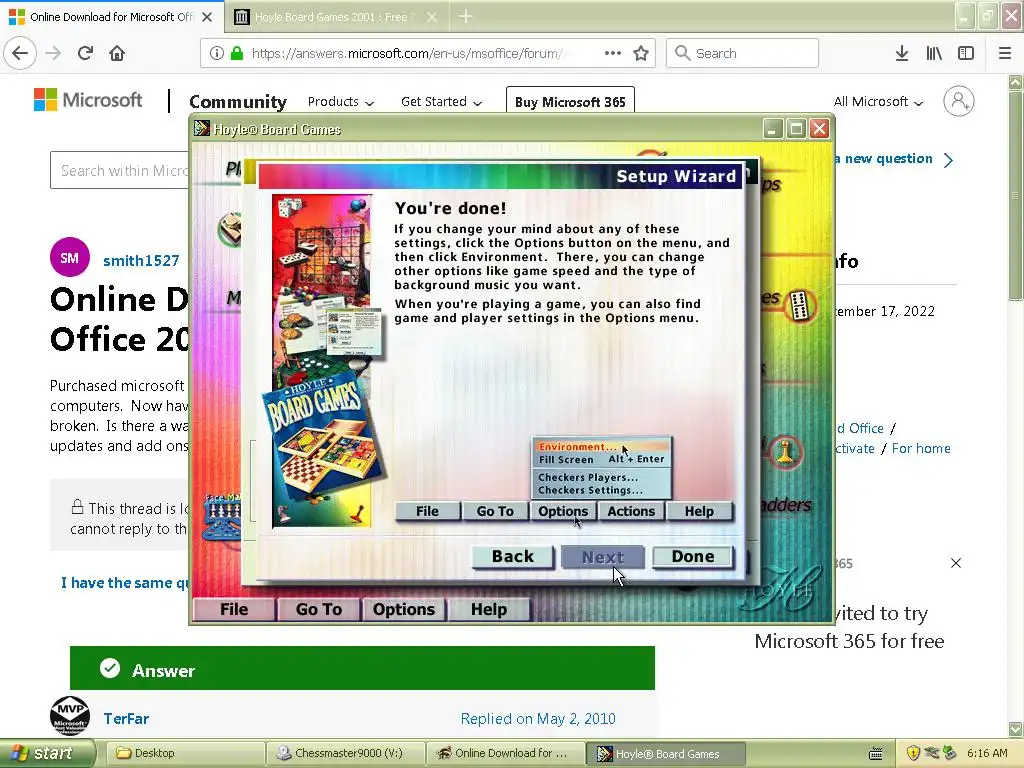The width and height of the screenshot is (1024, 768).
Task: Click the dominoes game icon in Hoyle window
Action: pyautogui.click(x=799, y=306)
